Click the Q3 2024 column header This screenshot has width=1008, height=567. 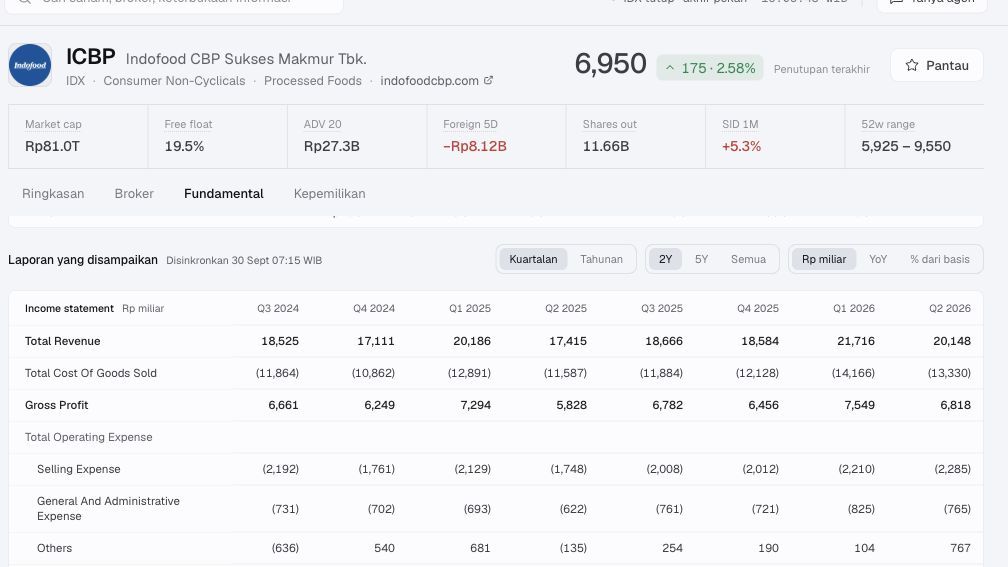click(278, 309)
